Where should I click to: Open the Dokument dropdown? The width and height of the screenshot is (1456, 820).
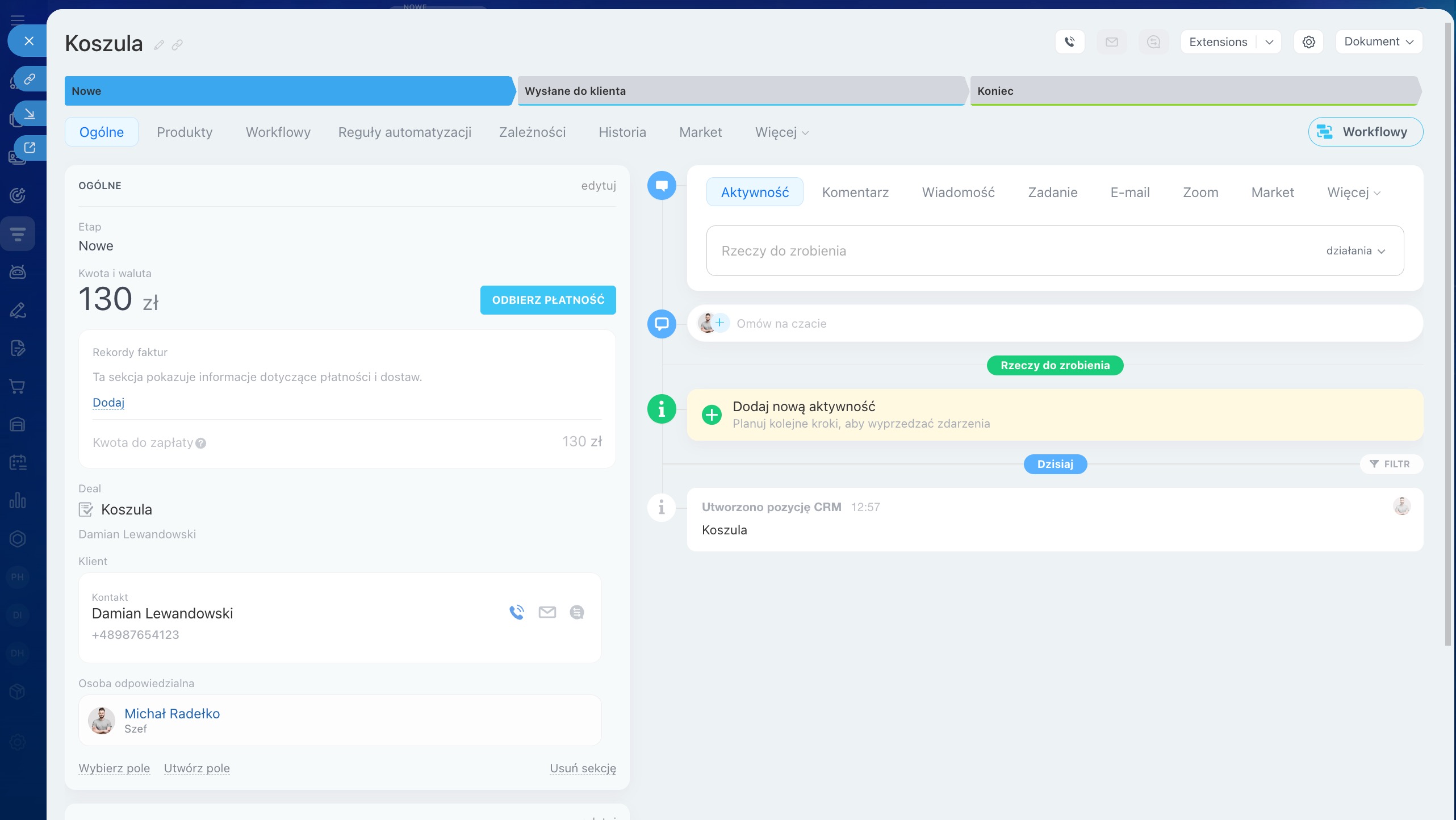click(x=1378, y=42)
